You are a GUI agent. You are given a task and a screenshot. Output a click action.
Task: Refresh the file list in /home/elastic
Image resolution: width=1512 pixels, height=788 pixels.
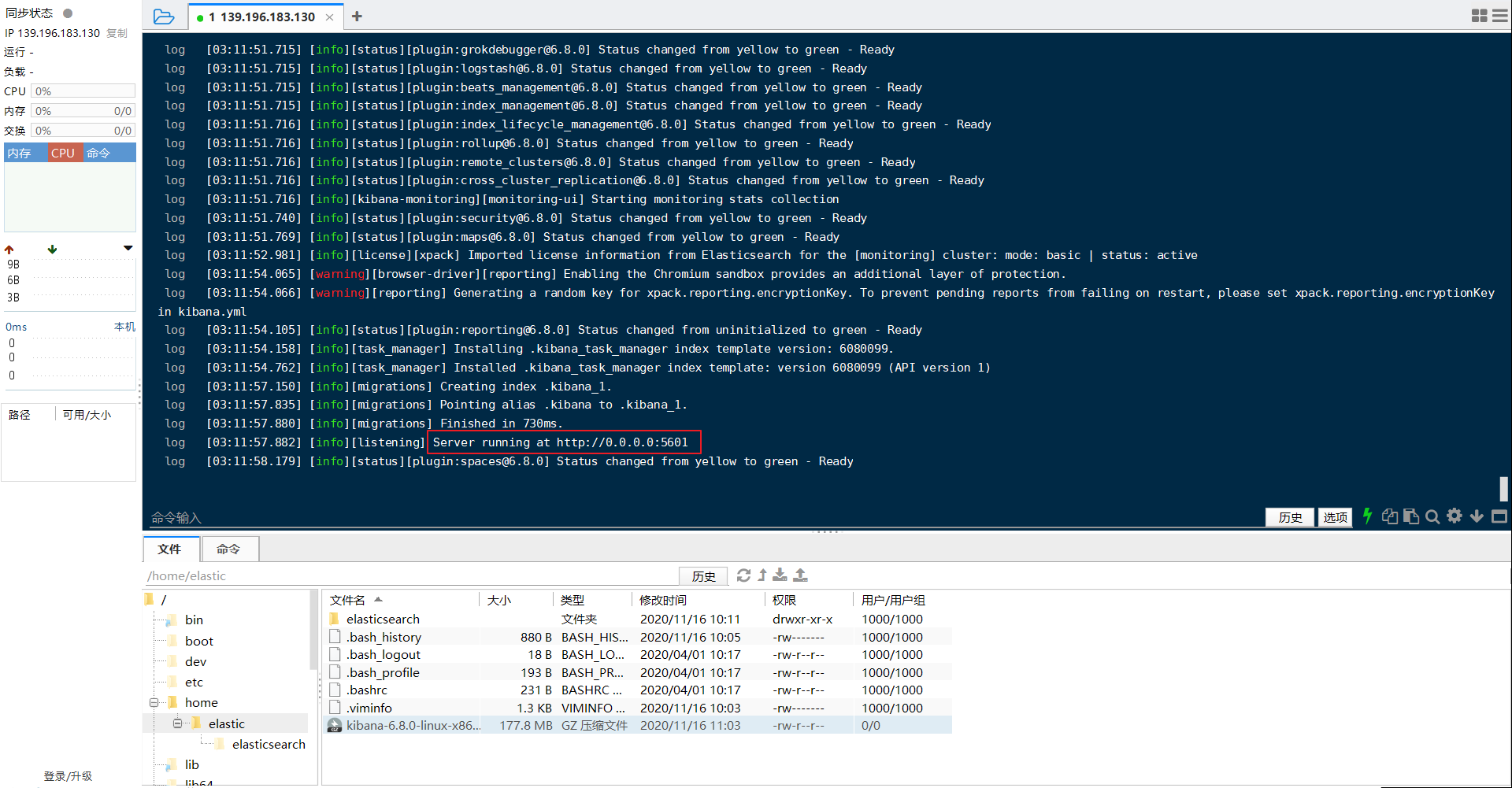(x=743, y=575)
